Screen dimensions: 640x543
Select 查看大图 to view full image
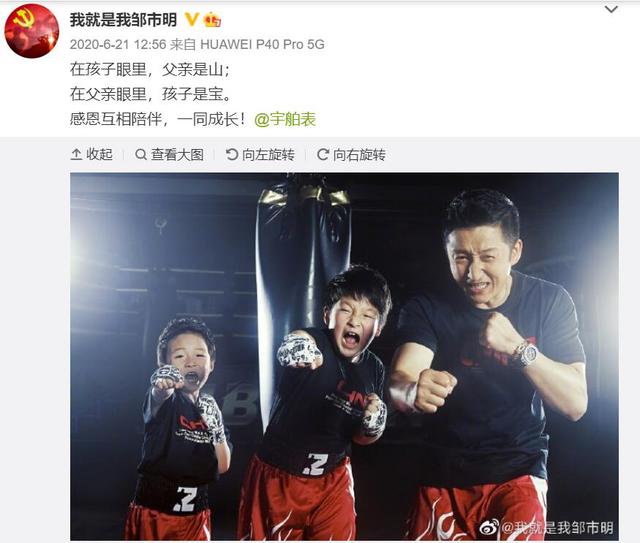169,154
